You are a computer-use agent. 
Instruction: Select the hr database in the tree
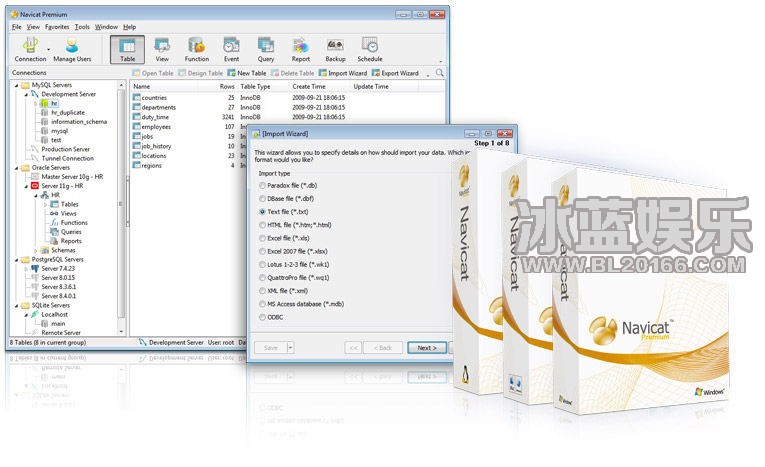pos(50,103)
